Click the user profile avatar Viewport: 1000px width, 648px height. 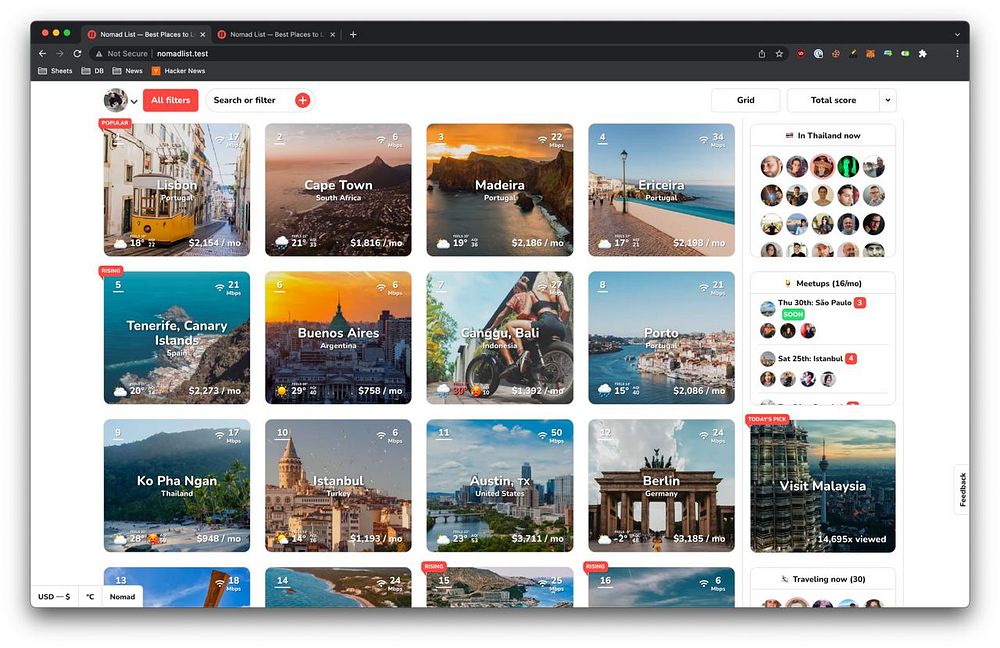pyautogui.click(x=115, y=100)
